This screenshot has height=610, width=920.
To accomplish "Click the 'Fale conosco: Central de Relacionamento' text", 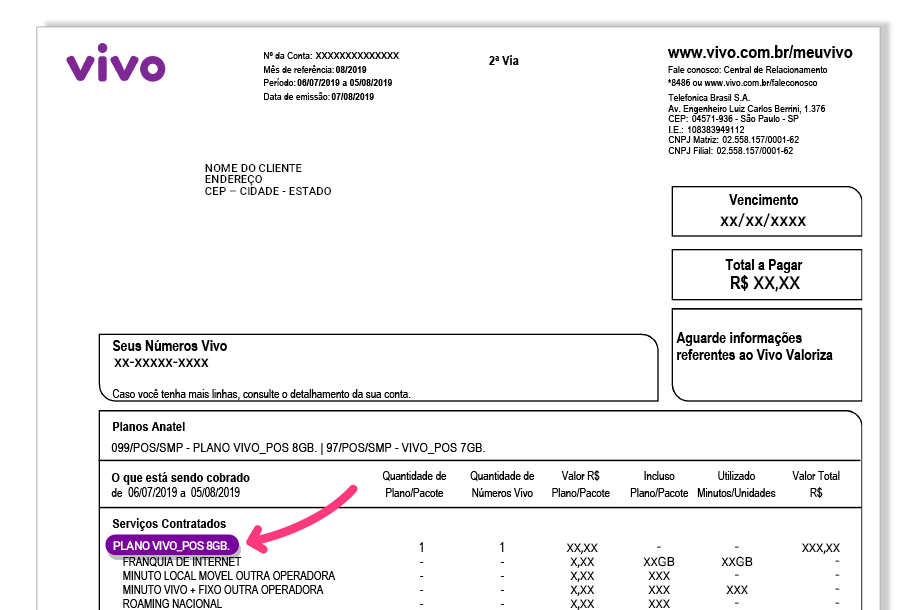I will [748, 70].
